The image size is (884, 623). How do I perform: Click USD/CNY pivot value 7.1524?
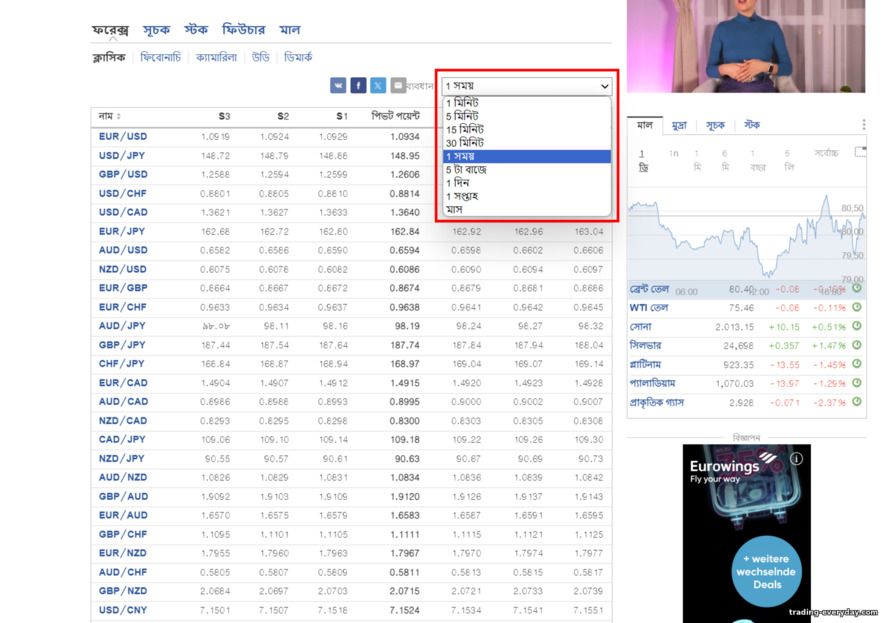coord(405,610)
